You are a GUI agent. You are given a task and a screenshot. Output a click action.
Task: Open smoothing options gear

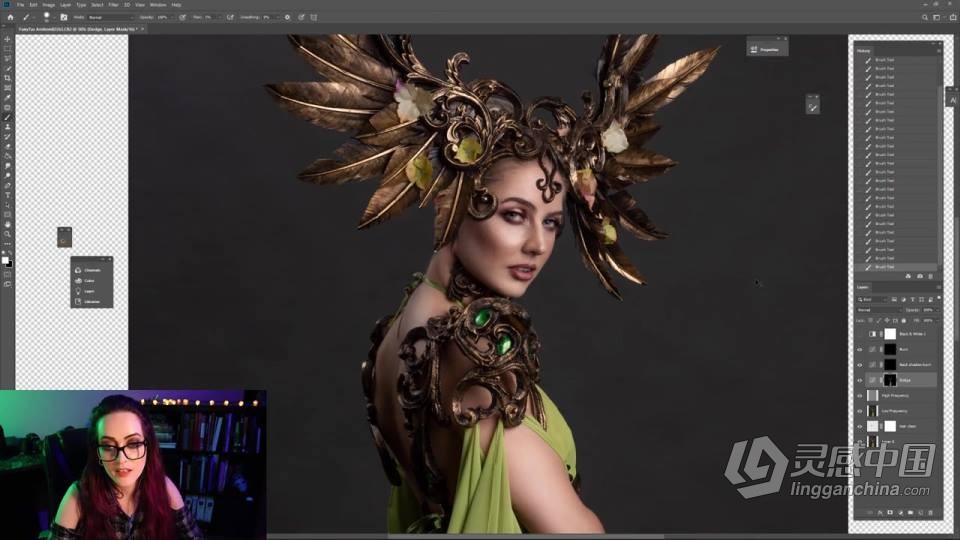pyautogui.click(x=287, y=17)
